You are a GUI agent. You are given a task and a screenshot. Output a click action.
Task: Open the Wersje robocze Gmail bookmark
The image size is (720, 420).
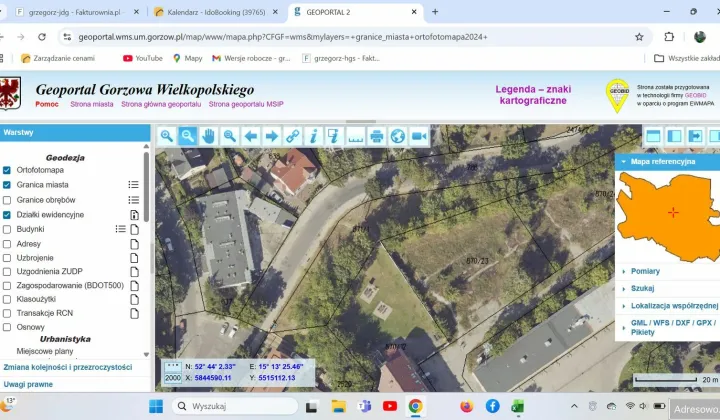(251, 58)
